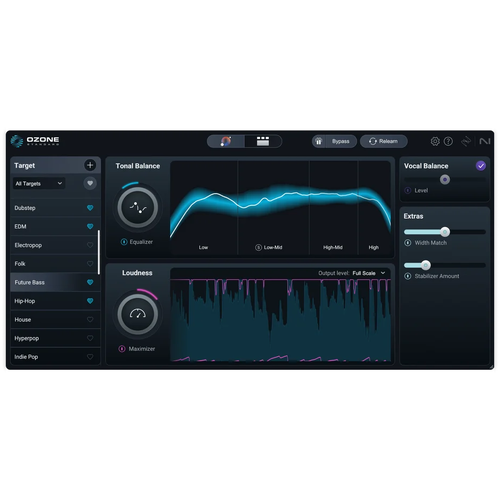
Task: Toggle the Level power icon
Action: pyautogui.click(x=408, y=190)
